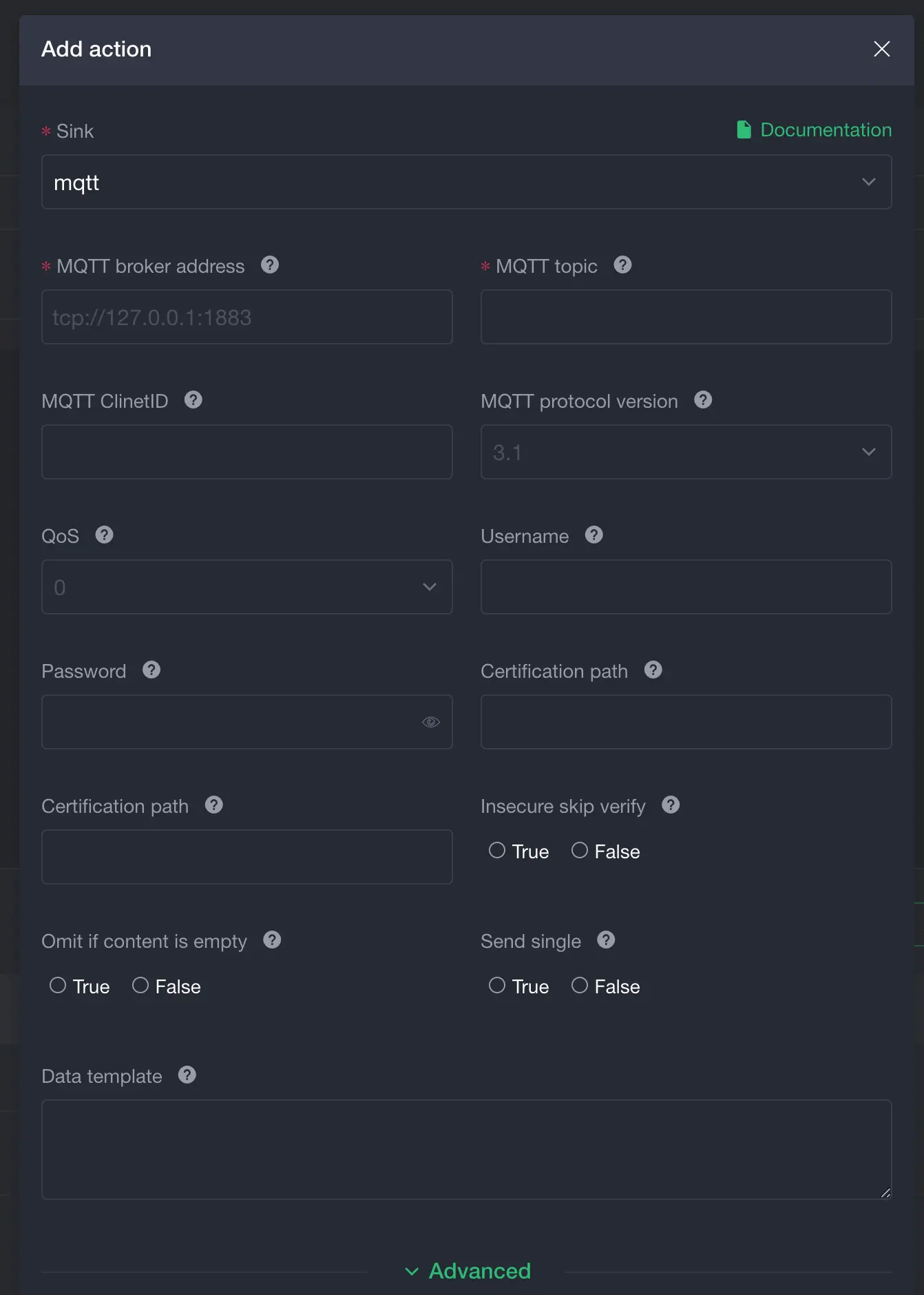The image size is (924, 1295).
Task: Open the Sink dropdown showing mqtt
Action: point(467,182)
